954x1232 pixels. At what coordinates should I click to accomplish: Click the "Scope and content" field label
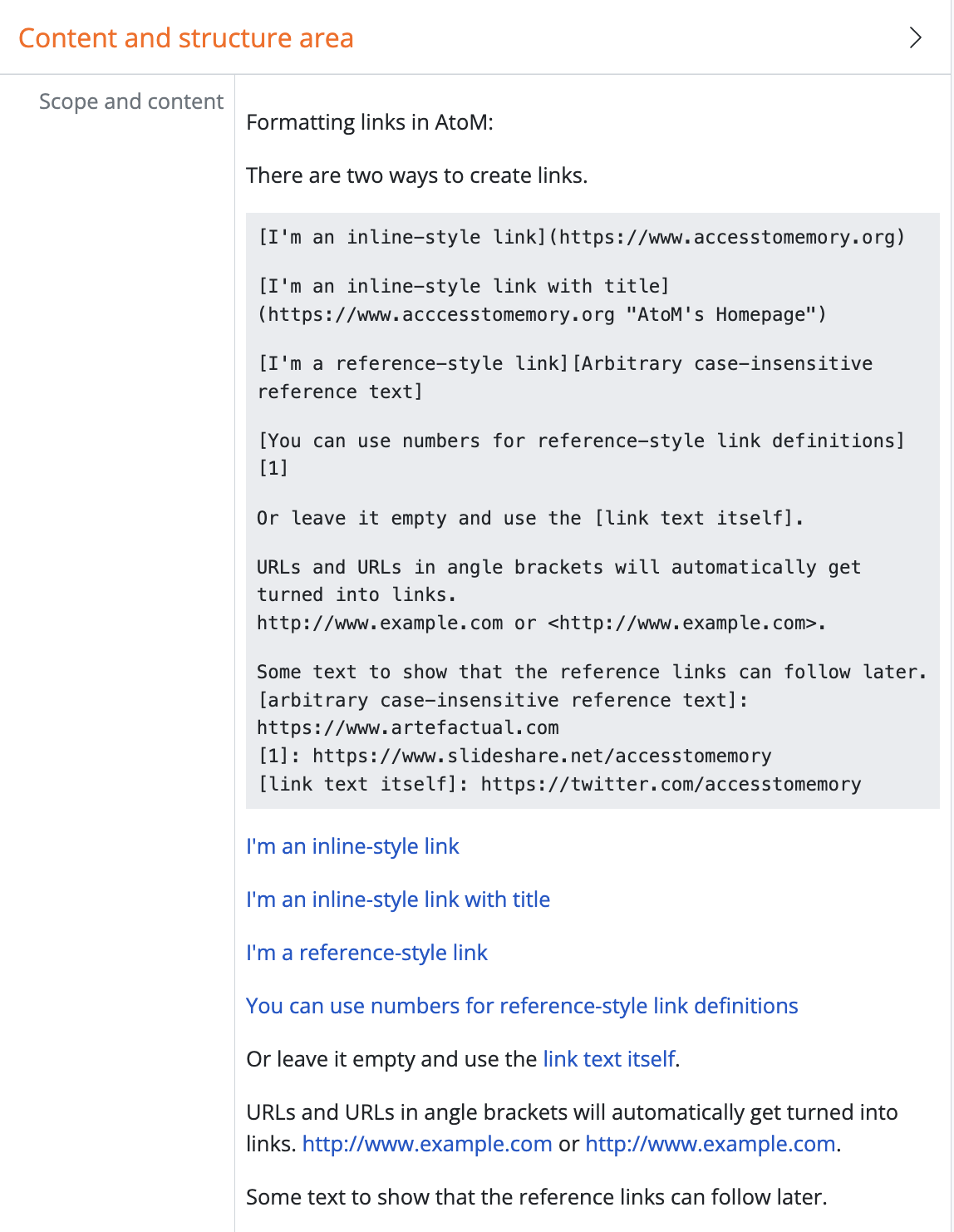(131, 101)
